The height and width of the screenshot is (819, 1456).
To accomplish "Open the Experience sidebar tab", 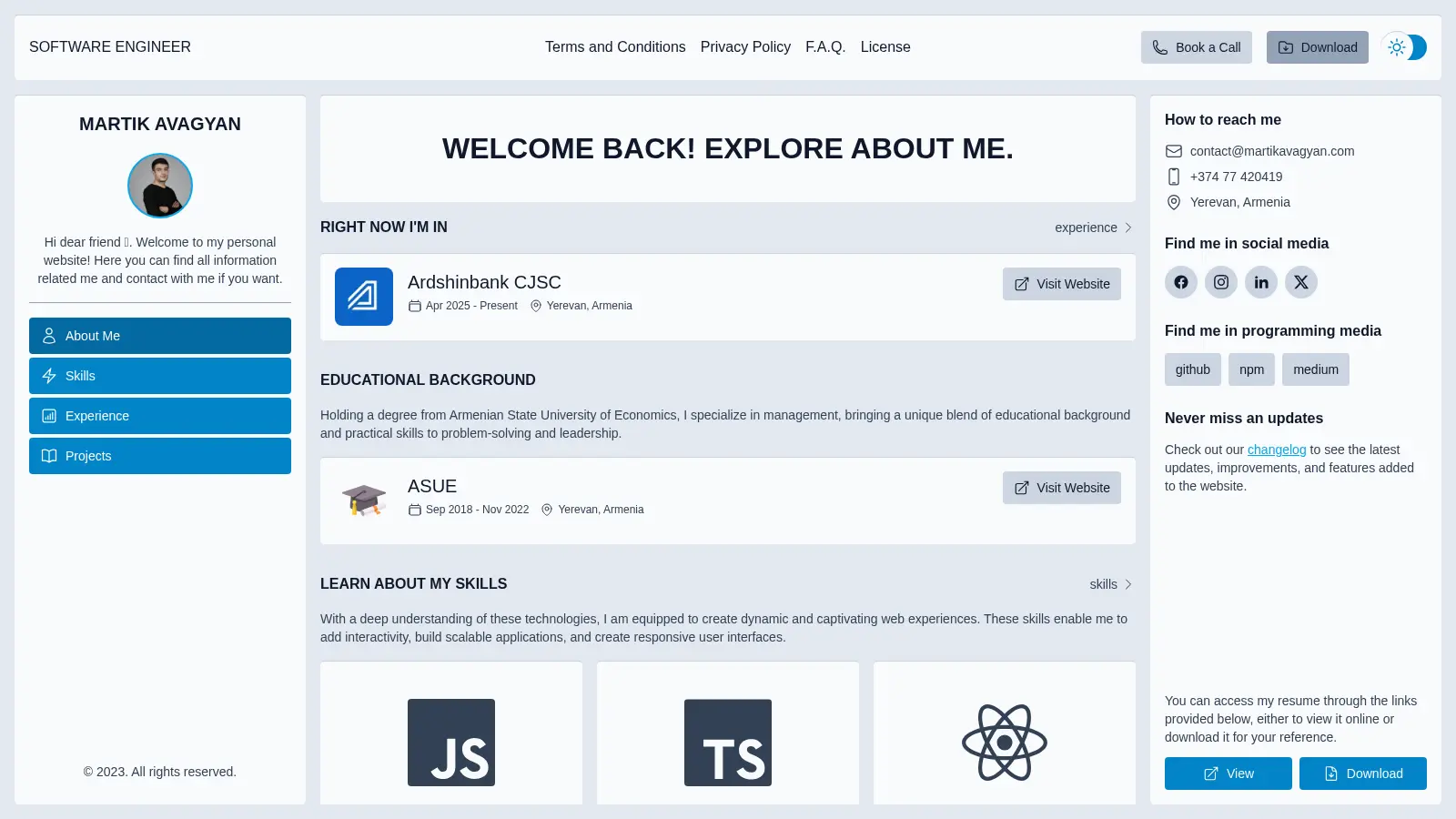I will (160, 416).
